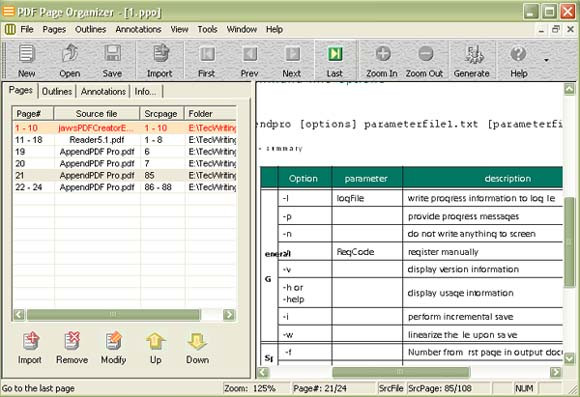Click right arrow of pages list scrollbar
The image size is (580, 397).
(229, 315)
